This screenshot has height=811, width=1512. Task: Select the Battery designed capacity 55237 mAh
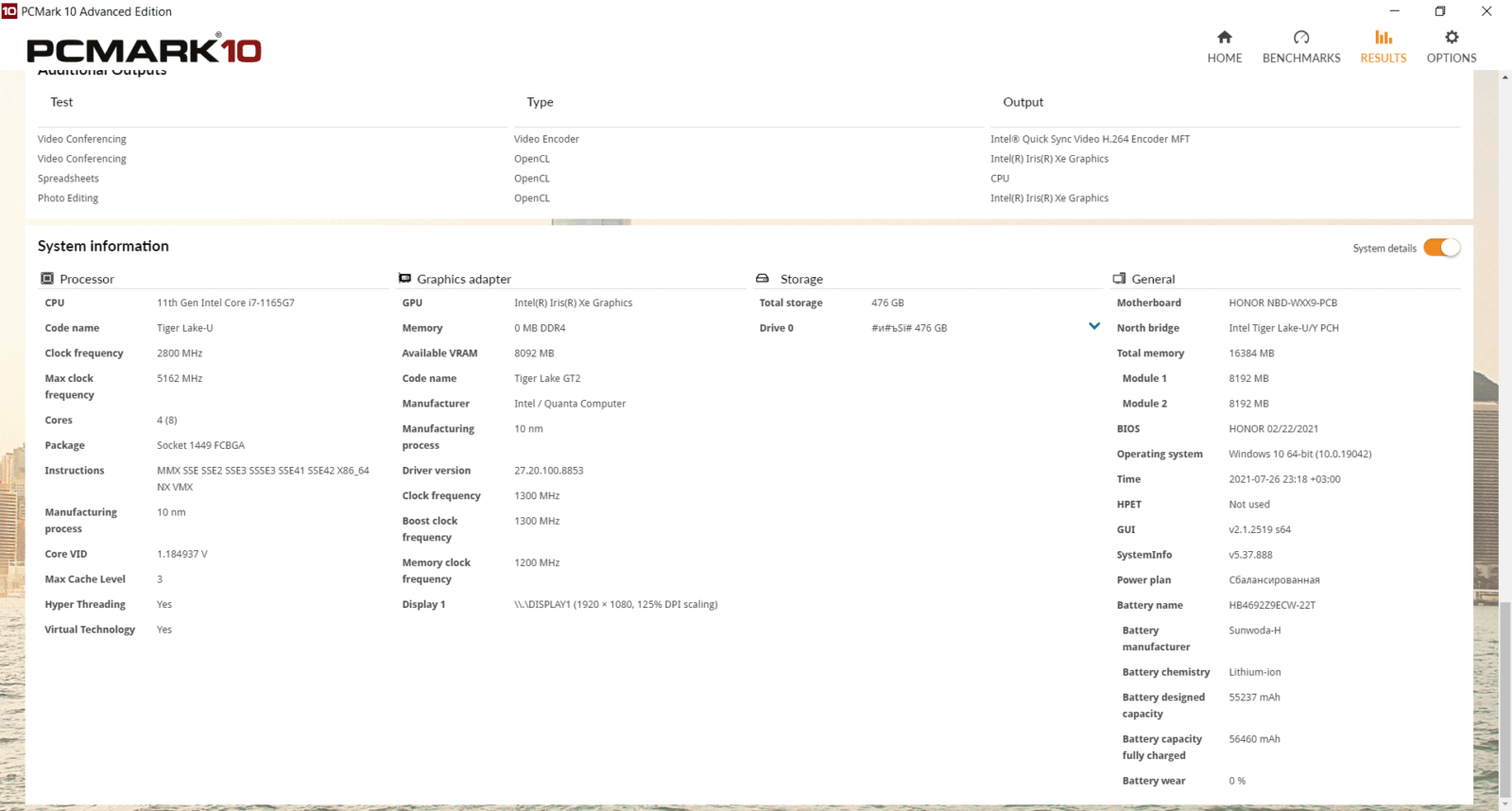1254,698
